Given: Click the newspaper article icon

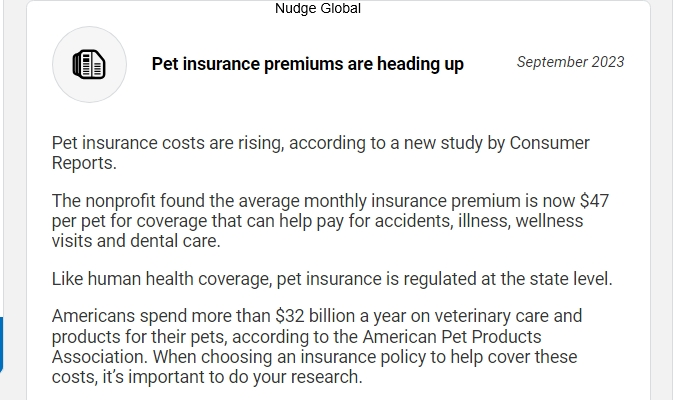Looking at the screenshot, I should tap(89, 65).
